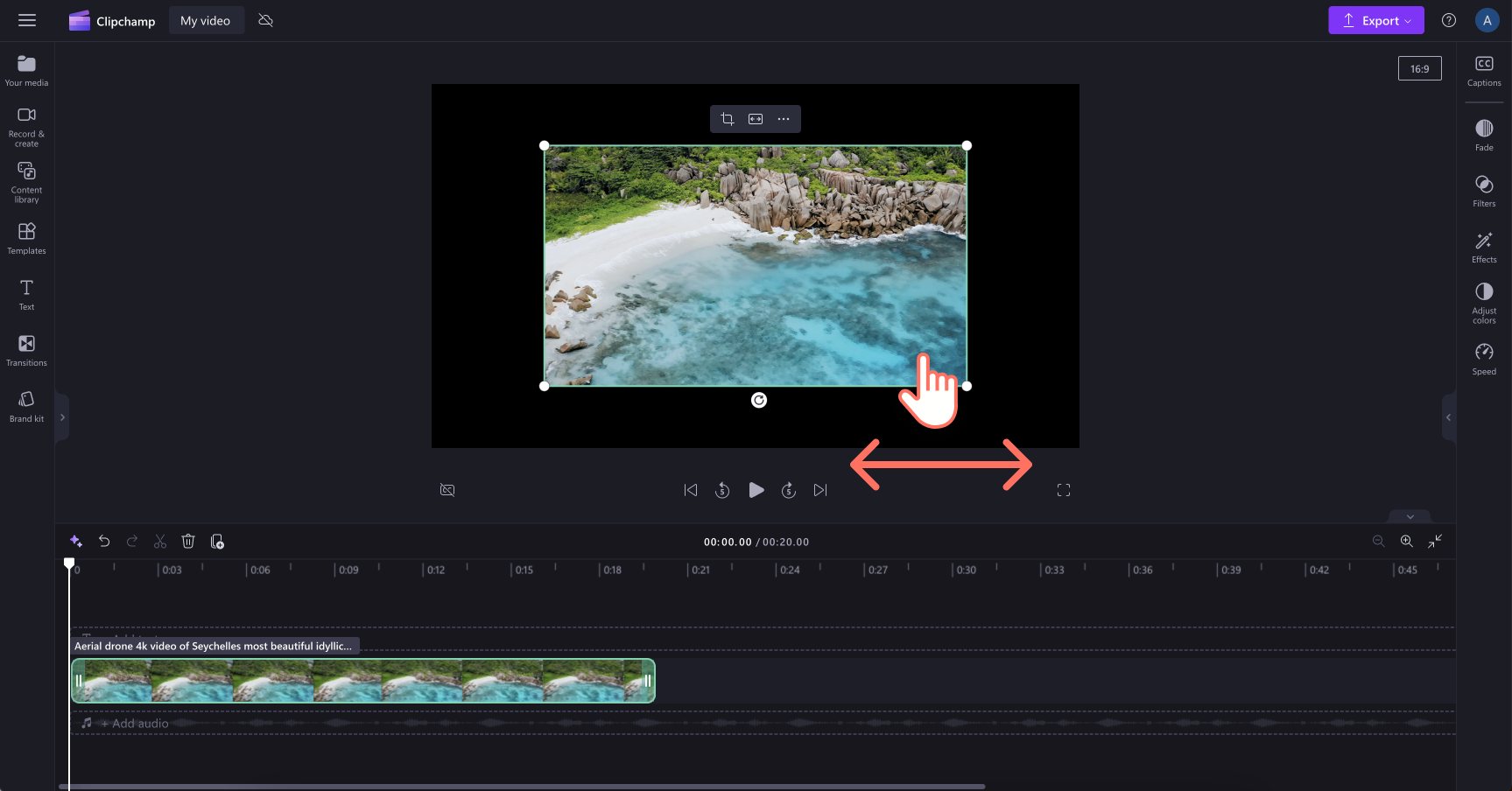This screenshot has height=791, width=1512.
Task: Enter fullscreen preview mode
Action: click(1064, 490)
